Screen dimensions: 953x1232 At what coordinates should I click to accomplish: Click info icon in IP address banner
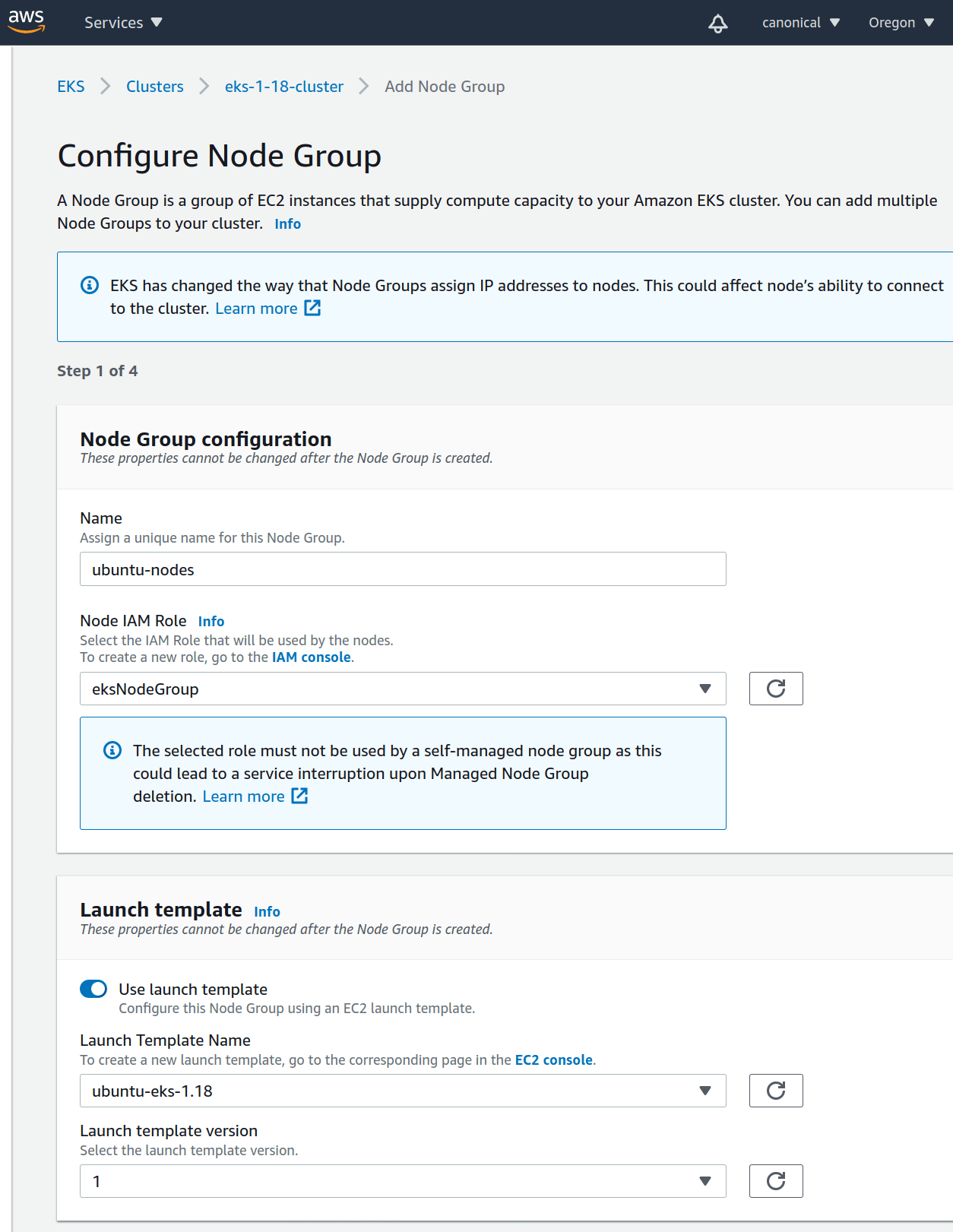[90, 285]
